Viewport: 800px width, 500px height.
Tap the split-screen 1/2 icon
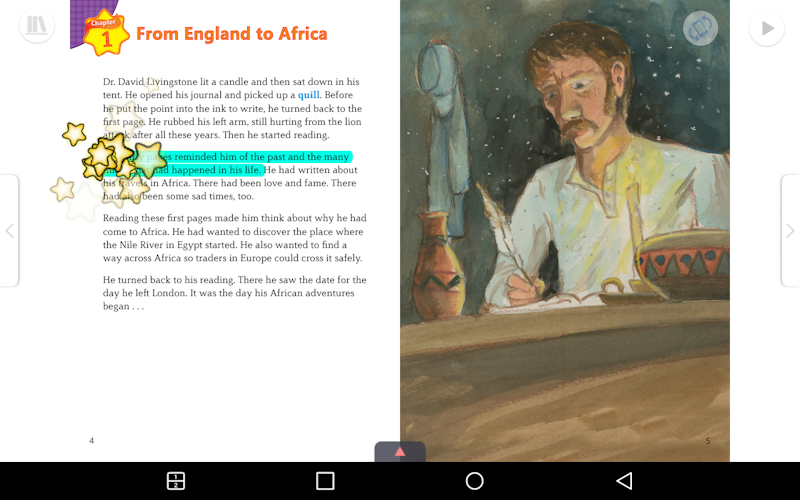(x=176, y=481)
